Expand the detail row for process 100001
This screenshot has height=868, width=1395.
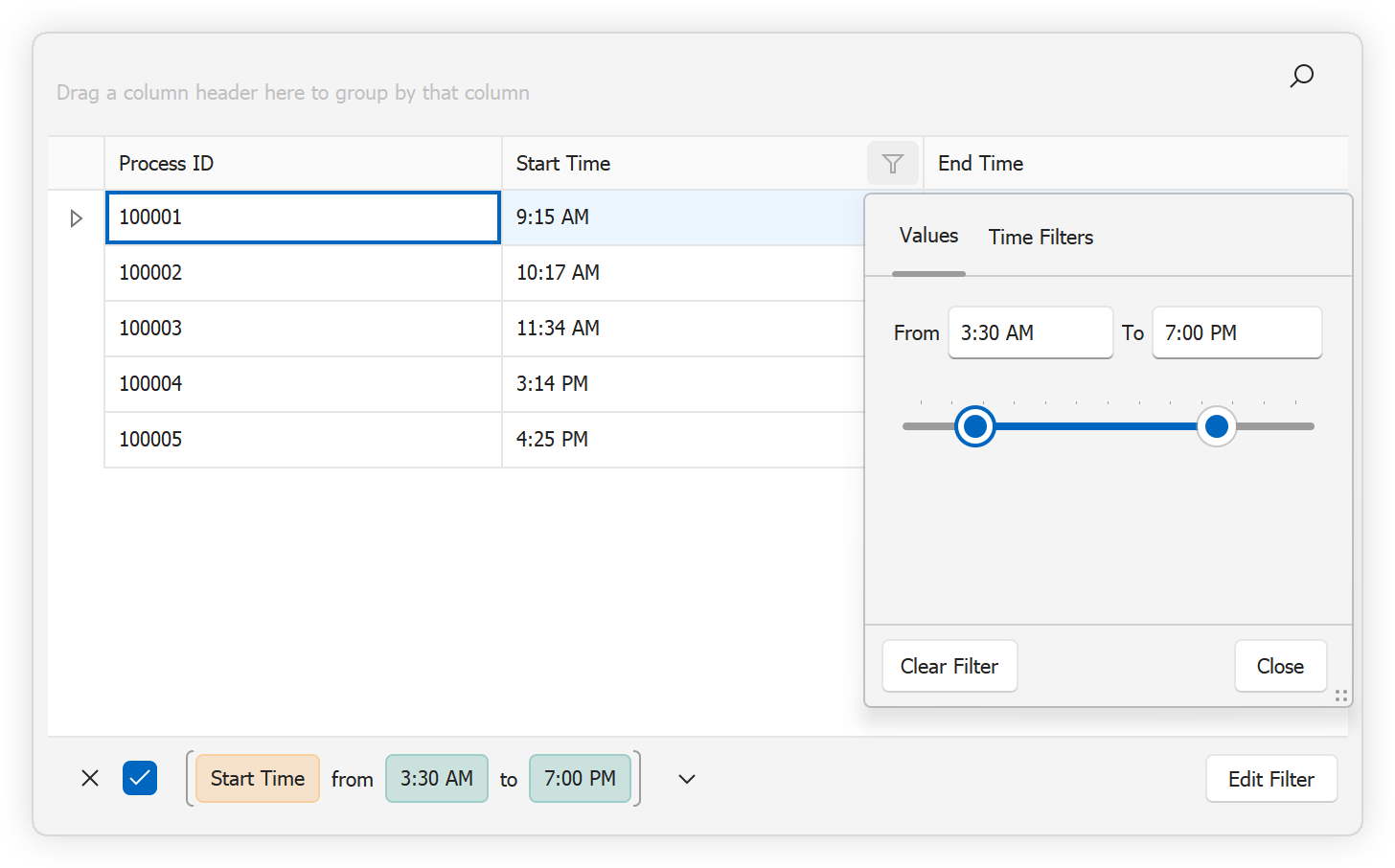[76, 217]
